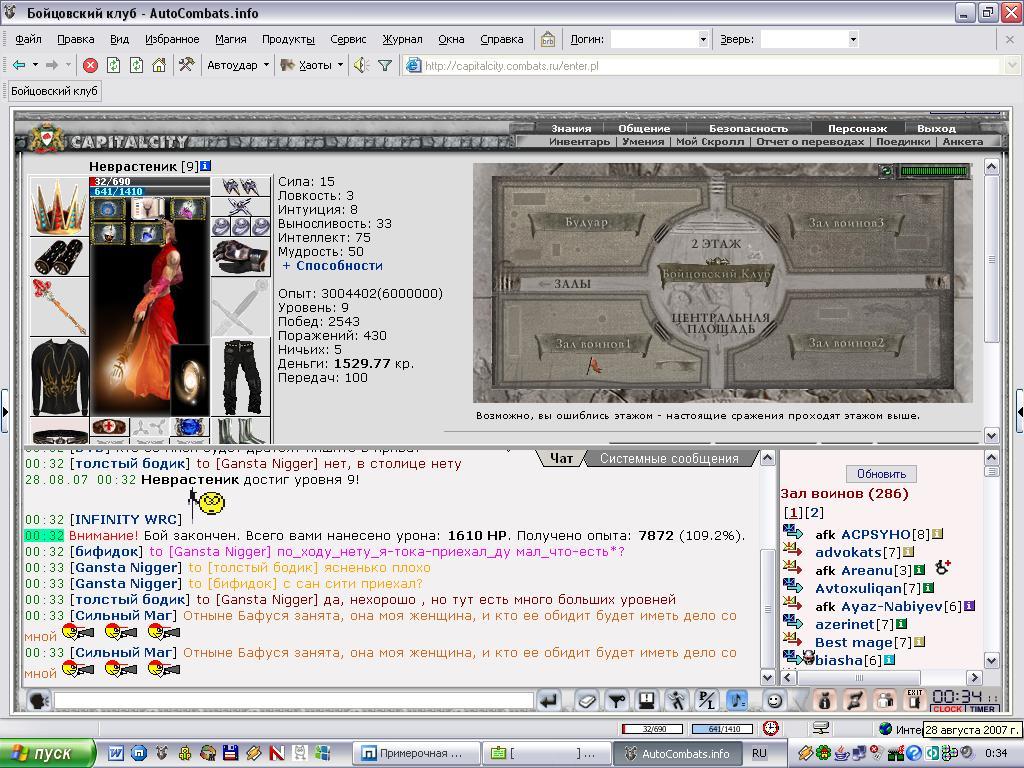1024x768 pixels.
Task: Click the RU language indicator in taskbar
Action: click(x=759, y=753)
